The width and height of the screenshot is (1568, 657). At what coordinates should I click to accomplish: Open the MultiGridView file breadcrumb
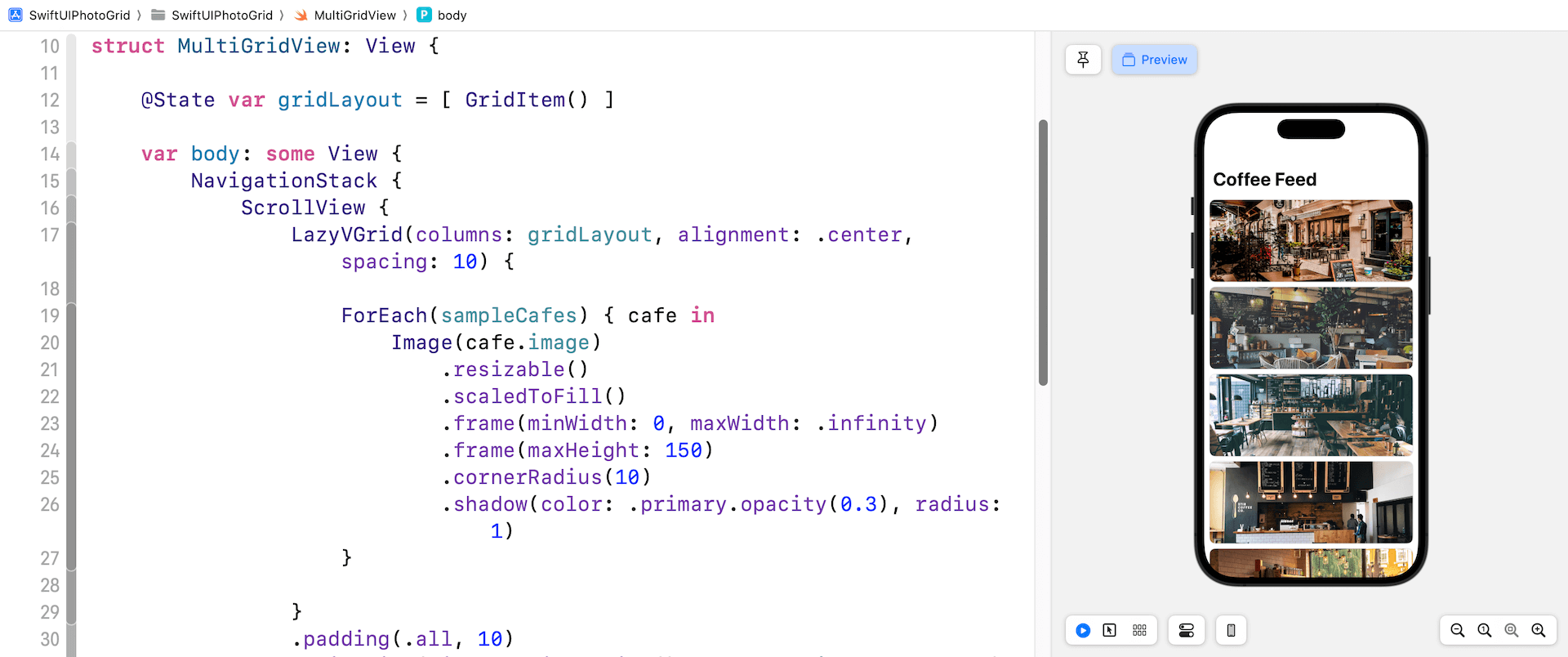pyautogui.click(x=345, y=15)
